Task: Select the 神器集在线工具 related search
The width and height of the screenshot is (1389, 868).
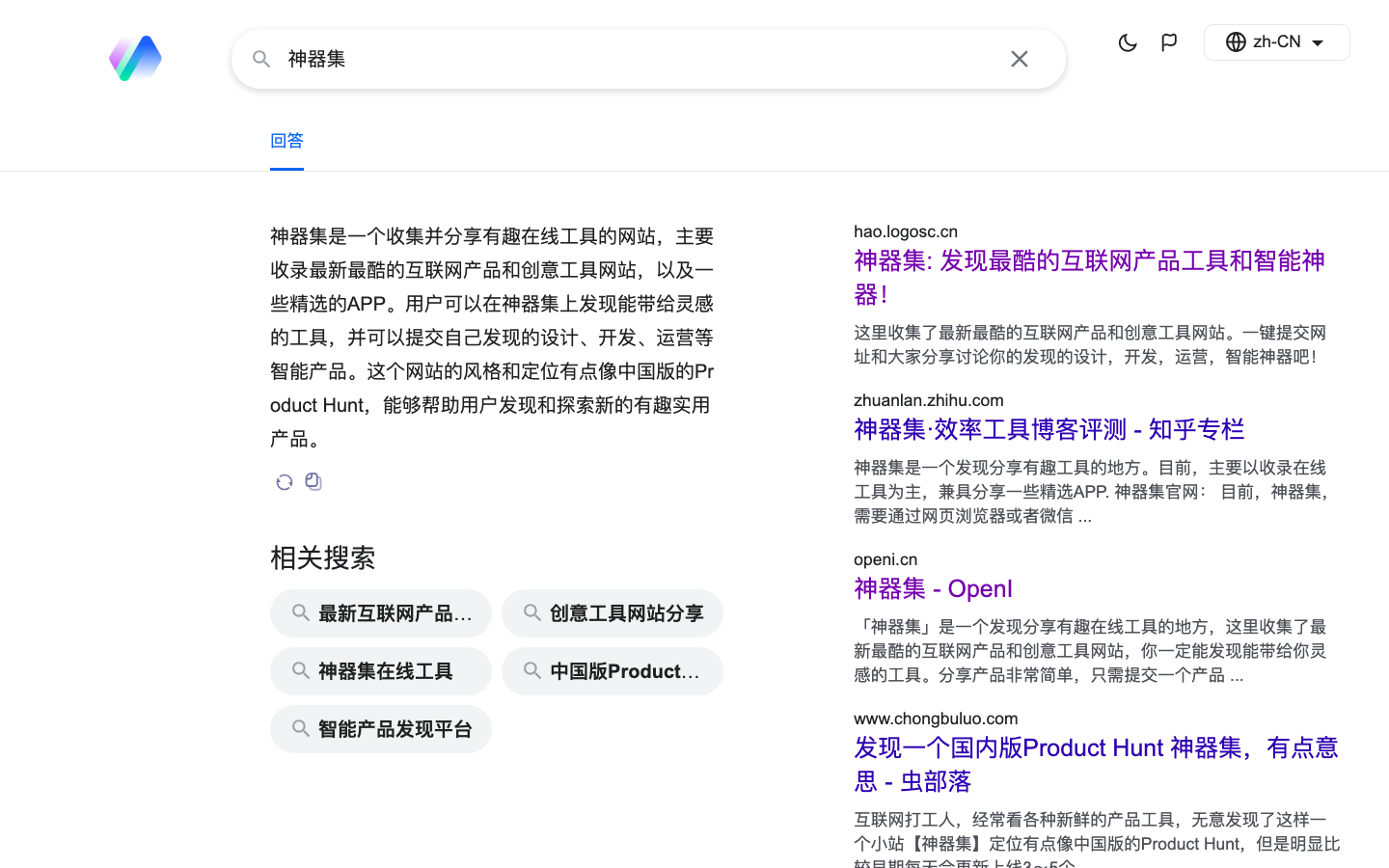Action: click(381, 671)
